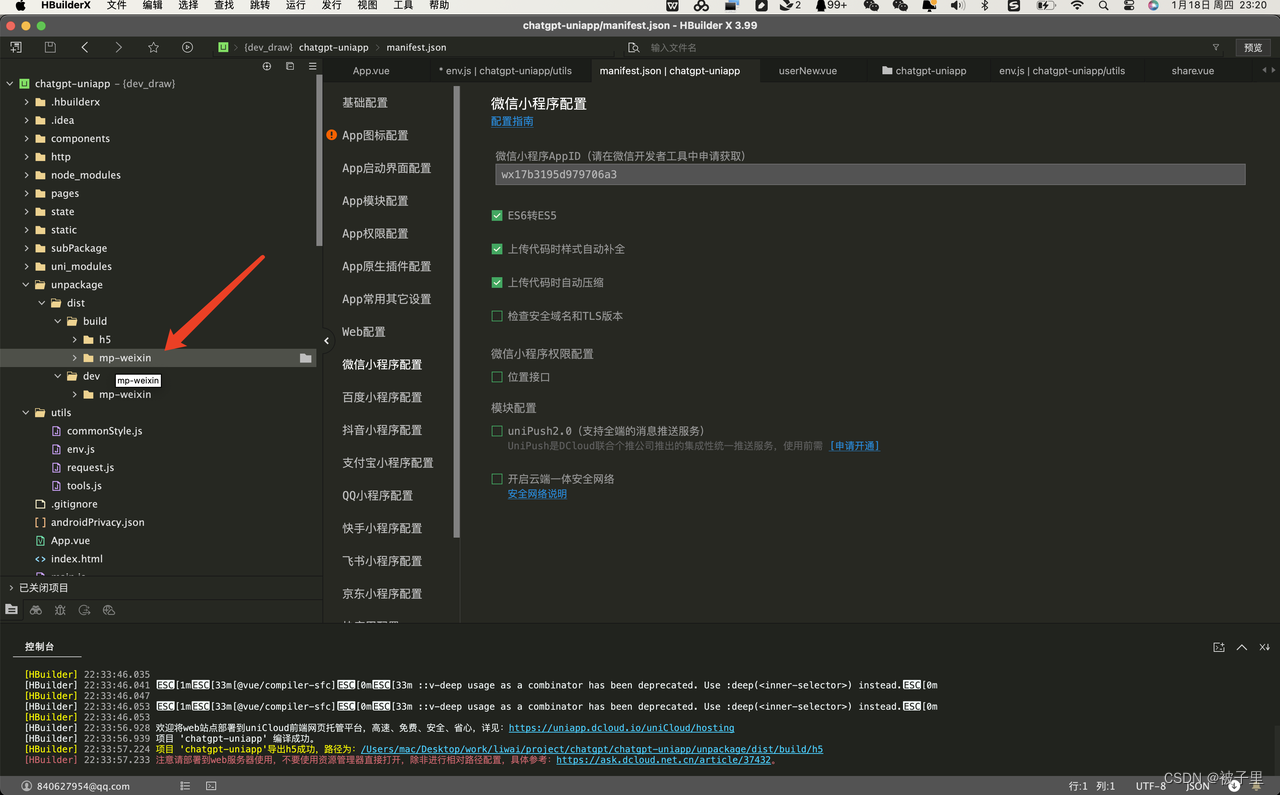Open the uniapp.dcloud.io hosting link in console
This screenshot has height=795, width=1280.
tap(621, 728)
